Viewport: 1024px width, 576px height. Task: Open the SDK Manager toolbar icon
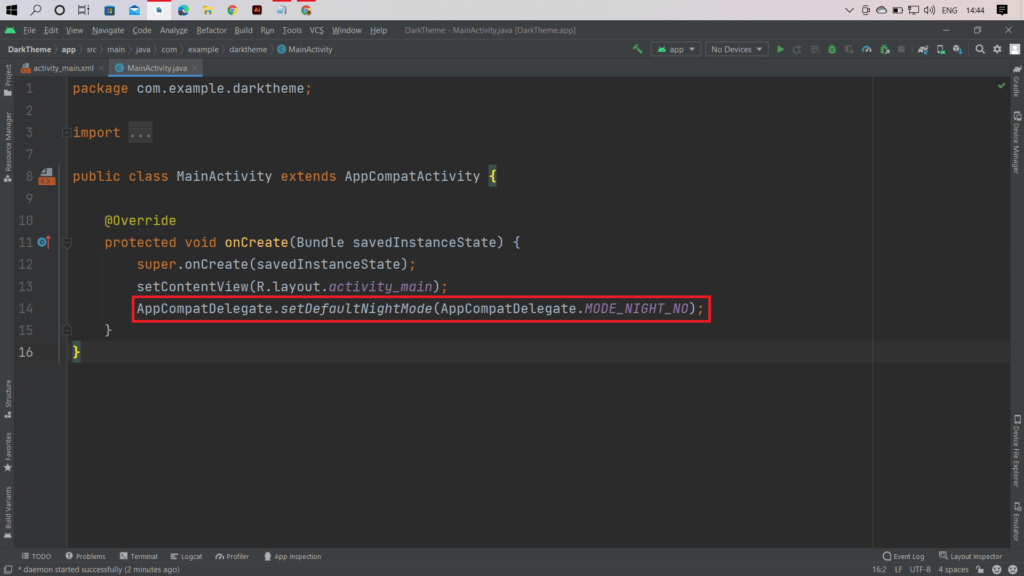(x=959, y=49)
